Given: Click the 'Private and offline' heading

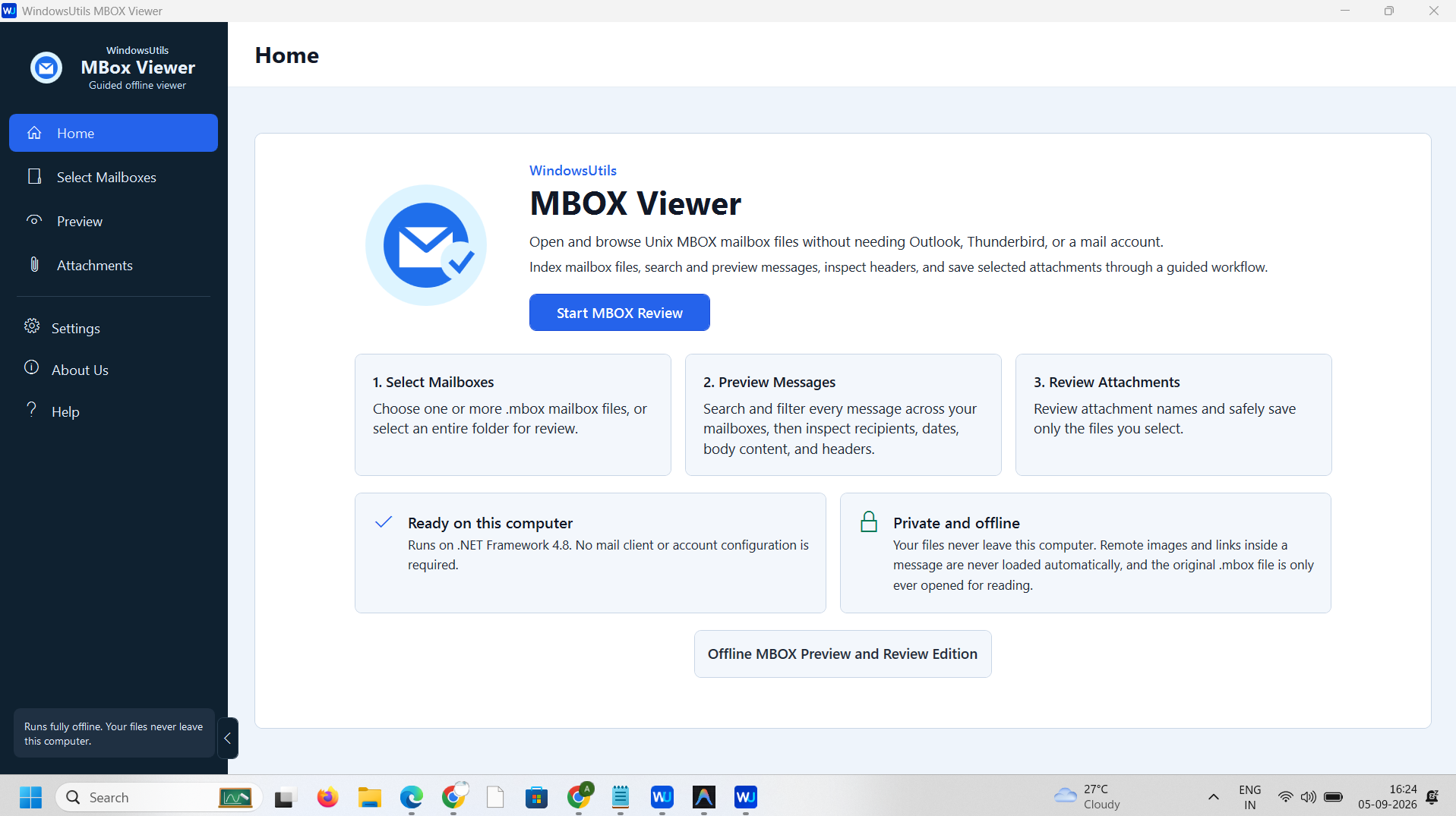Looking at the screenshot, I should click(956, 523).
